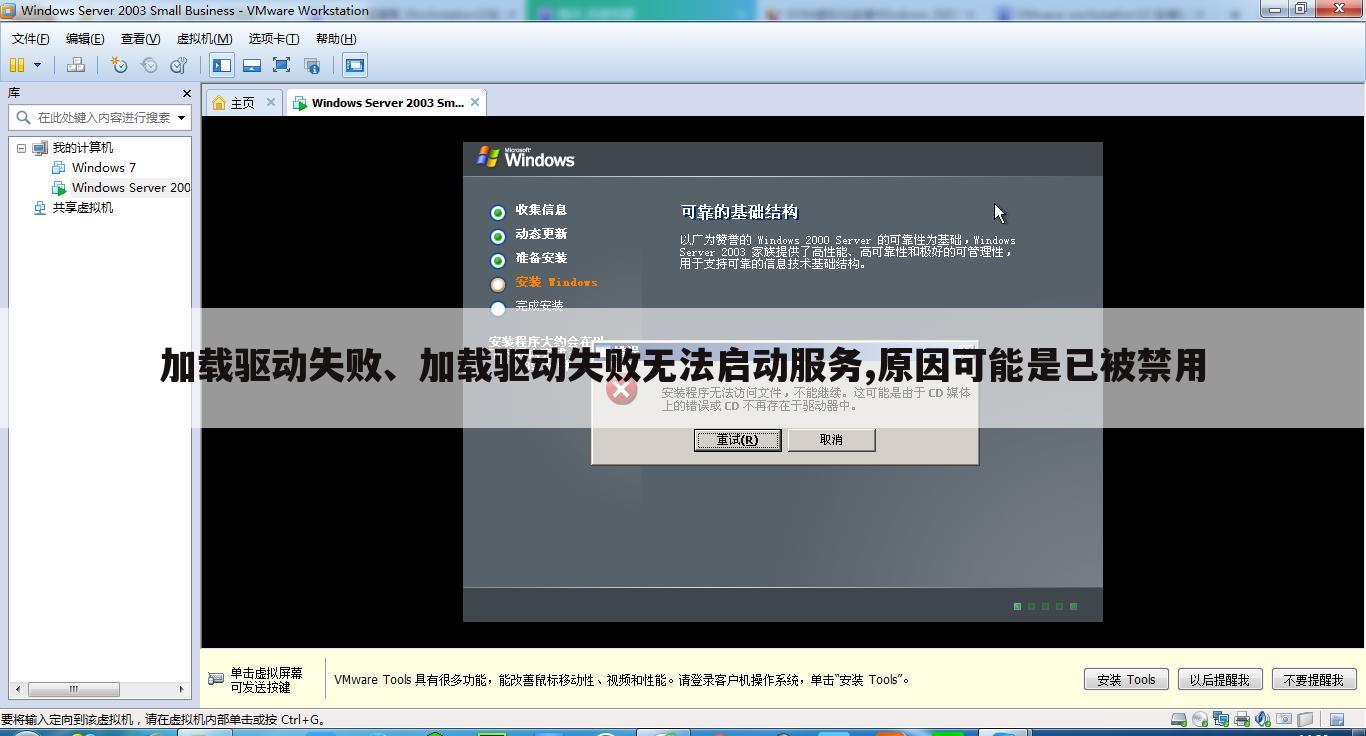The image size is (1366, 736).
Task: Collapse the 我的计算机 tree node
Action: pos(21,148)
